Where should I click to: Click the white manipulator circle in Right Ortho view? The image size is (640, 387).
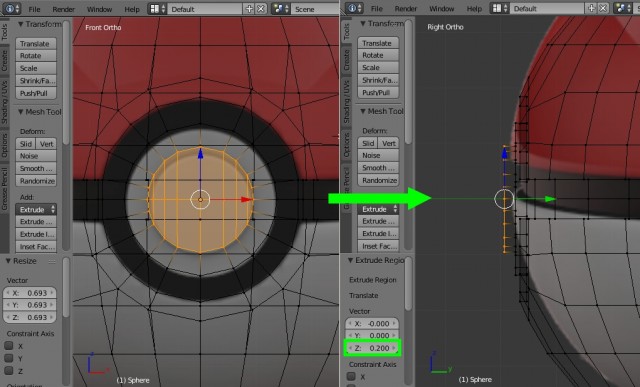[504, 199]
